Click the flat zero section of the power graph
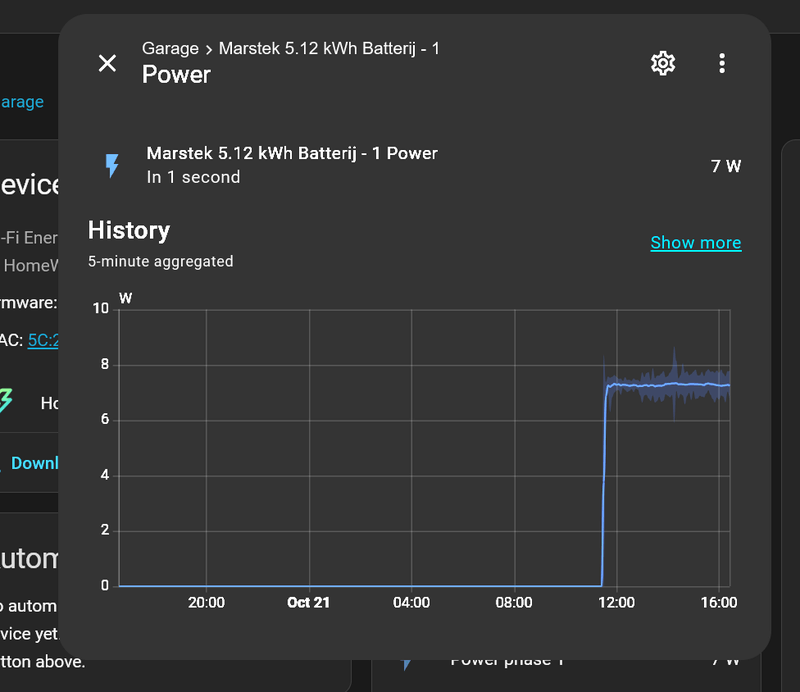 click(350, 585)
